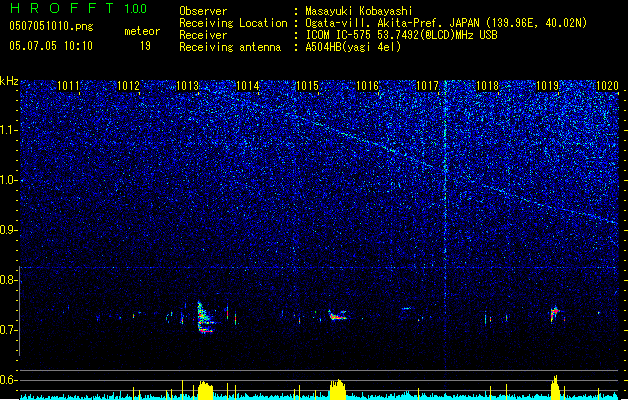629x400 pixels.
Task: Select the antenna value A504HB(yagi 4el)
Action: (353, 47)
